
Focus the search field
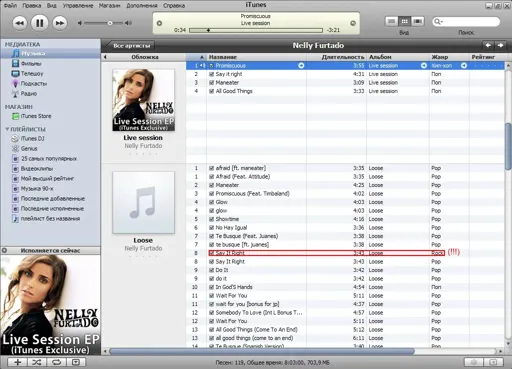pyautogui.click(x=466, y=22)
